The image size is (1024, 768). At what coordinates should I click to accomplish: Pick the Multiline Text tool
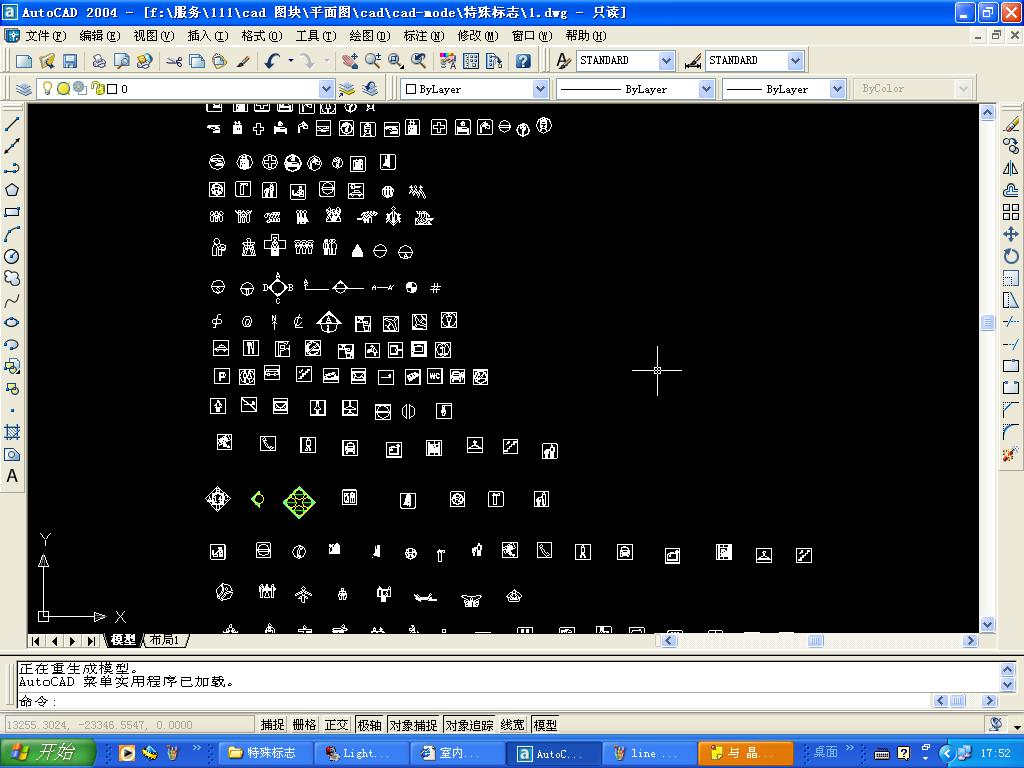[12, 476]
